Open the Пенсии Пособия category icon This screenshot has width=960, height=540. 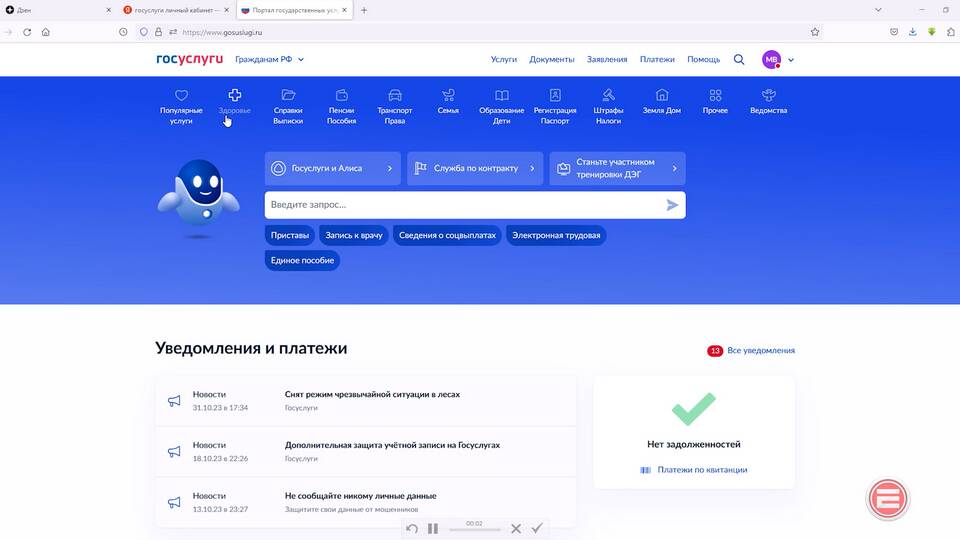[341, 96]
